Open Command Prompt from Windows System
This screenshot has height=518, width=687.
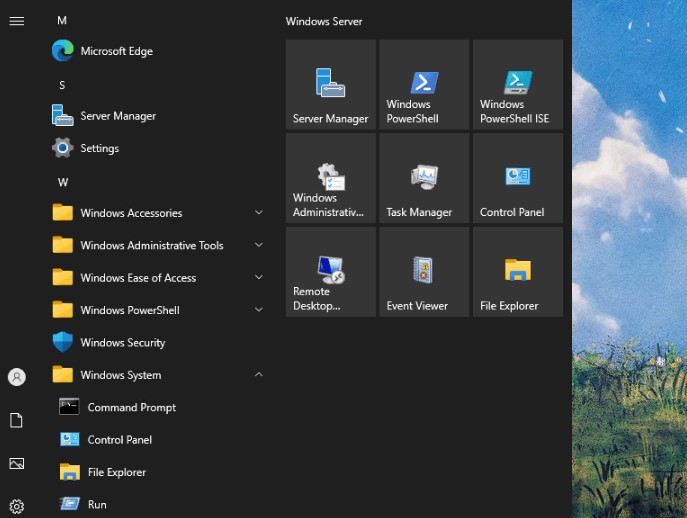(x=131, y=407)
